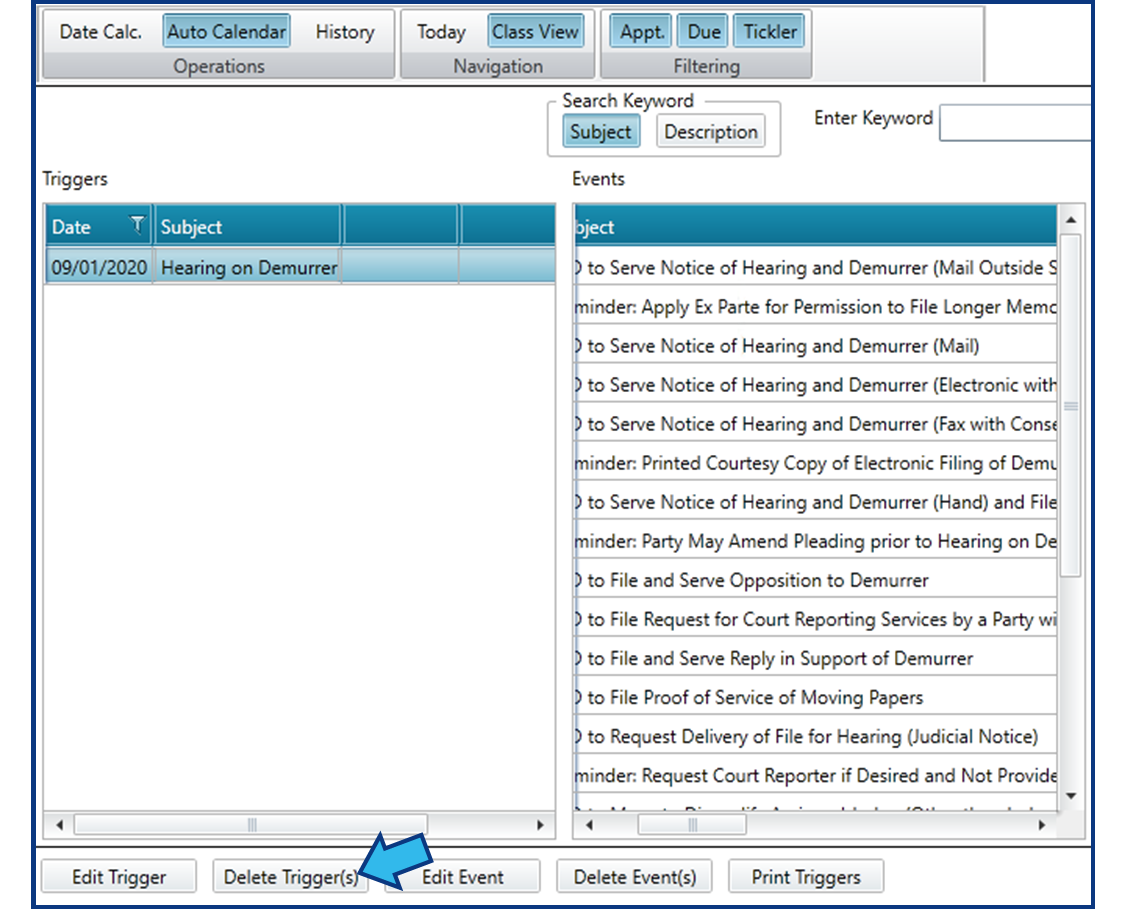Select event Serve Notice Demurrer (Electronic with

click(x=816, y=385)
